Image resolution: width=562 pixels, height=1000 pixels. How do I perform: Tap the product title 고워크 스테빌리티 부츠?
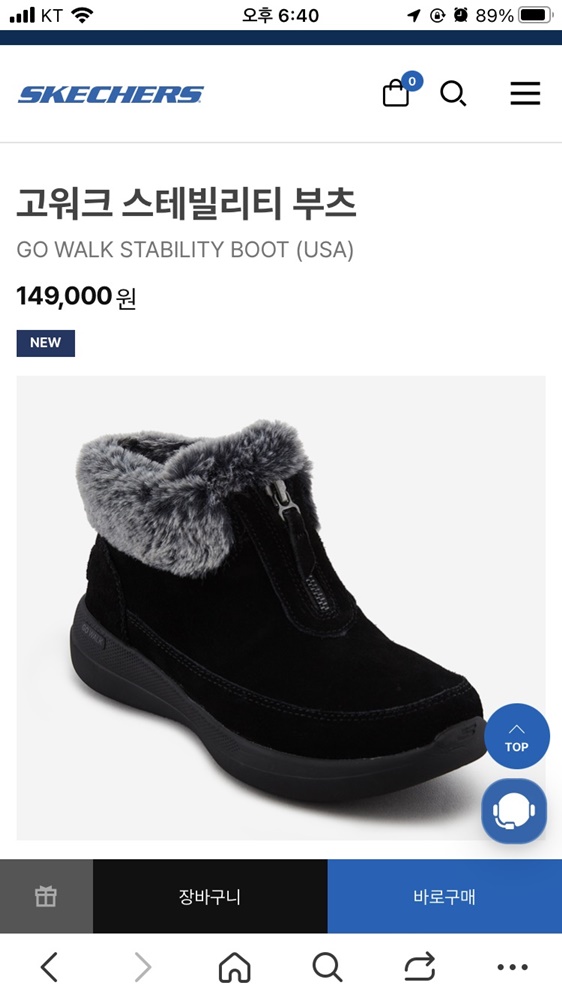[x=186, y=203]
